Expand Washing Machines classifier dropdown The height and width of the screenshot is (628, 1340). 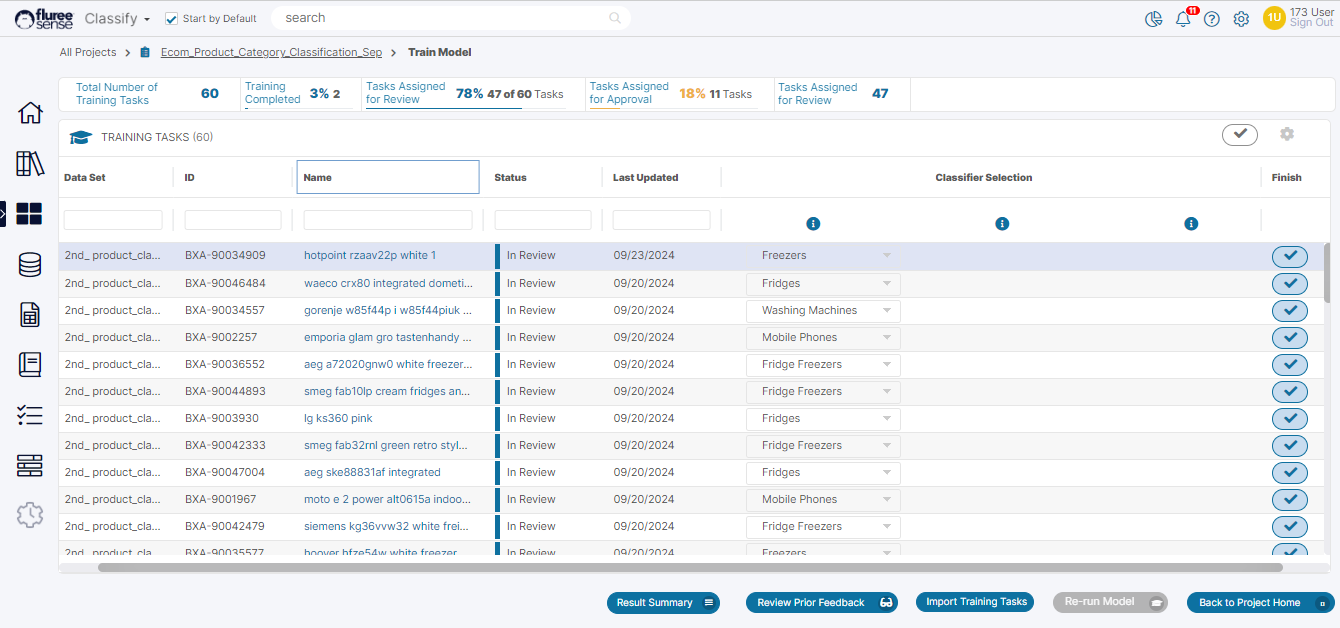pyautogui.click(x=823, y=311)
